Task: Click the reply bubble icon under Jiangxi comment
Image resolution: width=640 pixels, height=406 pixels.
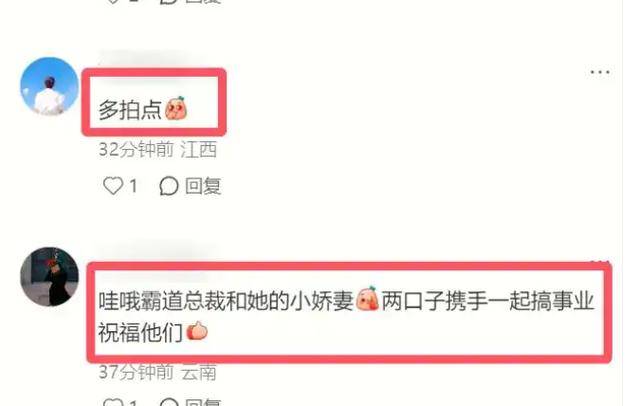Action: 169,186
